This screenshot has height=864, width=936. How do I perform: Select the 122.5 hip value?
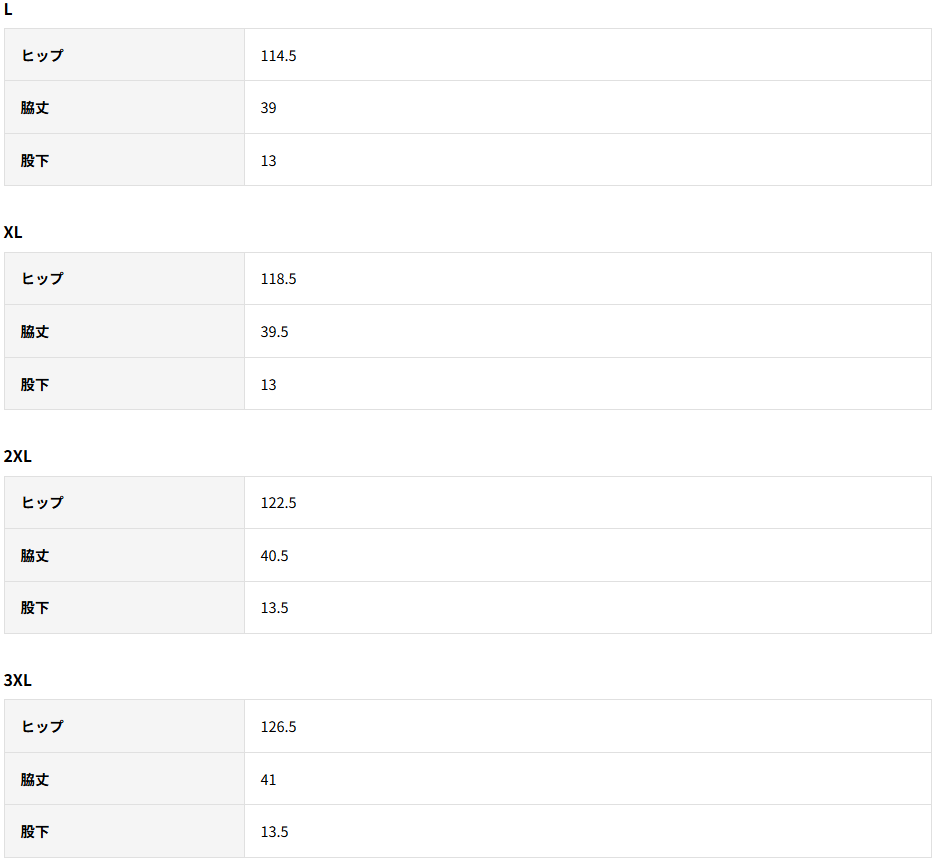[278, 503]
